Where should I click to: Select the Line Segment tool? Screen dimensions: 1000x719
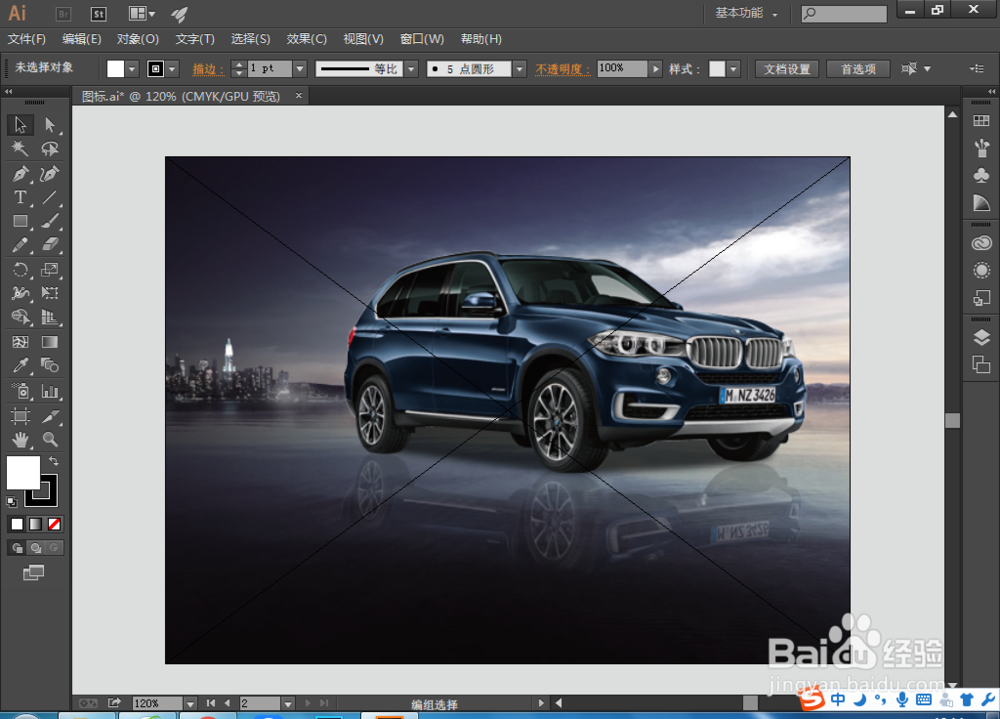coord(50,197)
